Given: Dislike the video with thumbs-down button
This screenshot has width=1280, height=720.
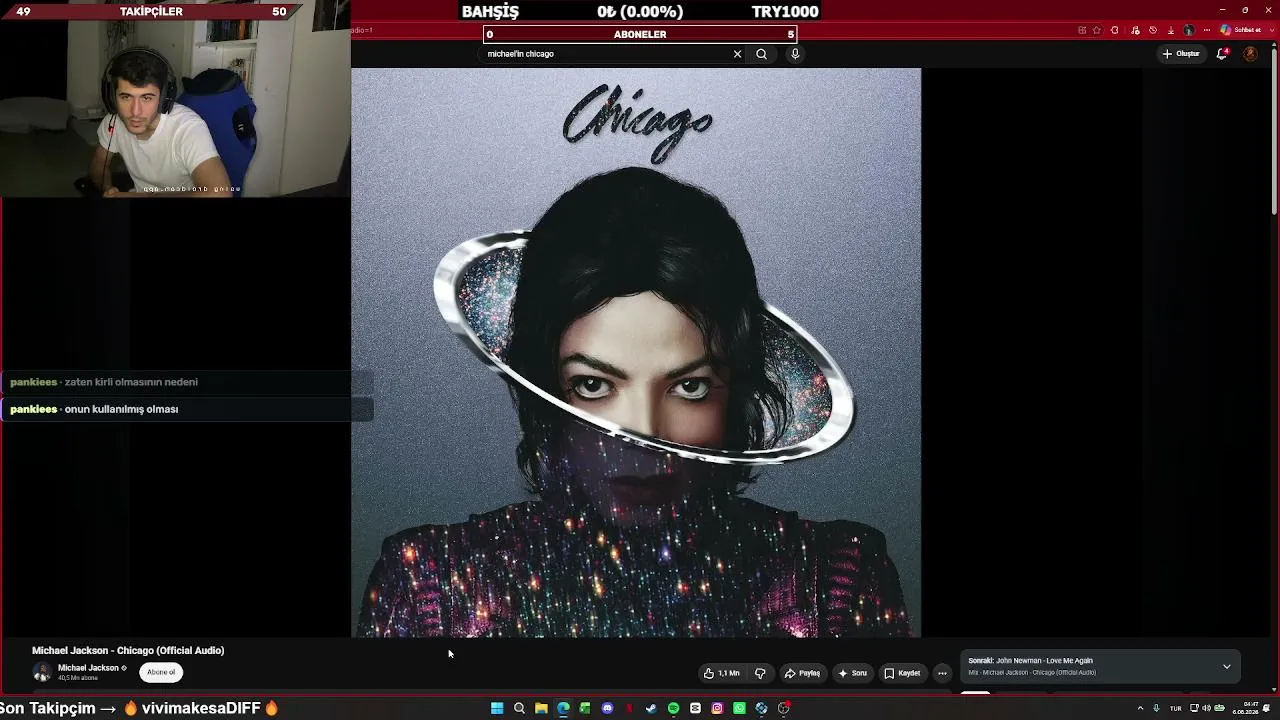Looking at the screenshot, I should (x=760, y=673).
